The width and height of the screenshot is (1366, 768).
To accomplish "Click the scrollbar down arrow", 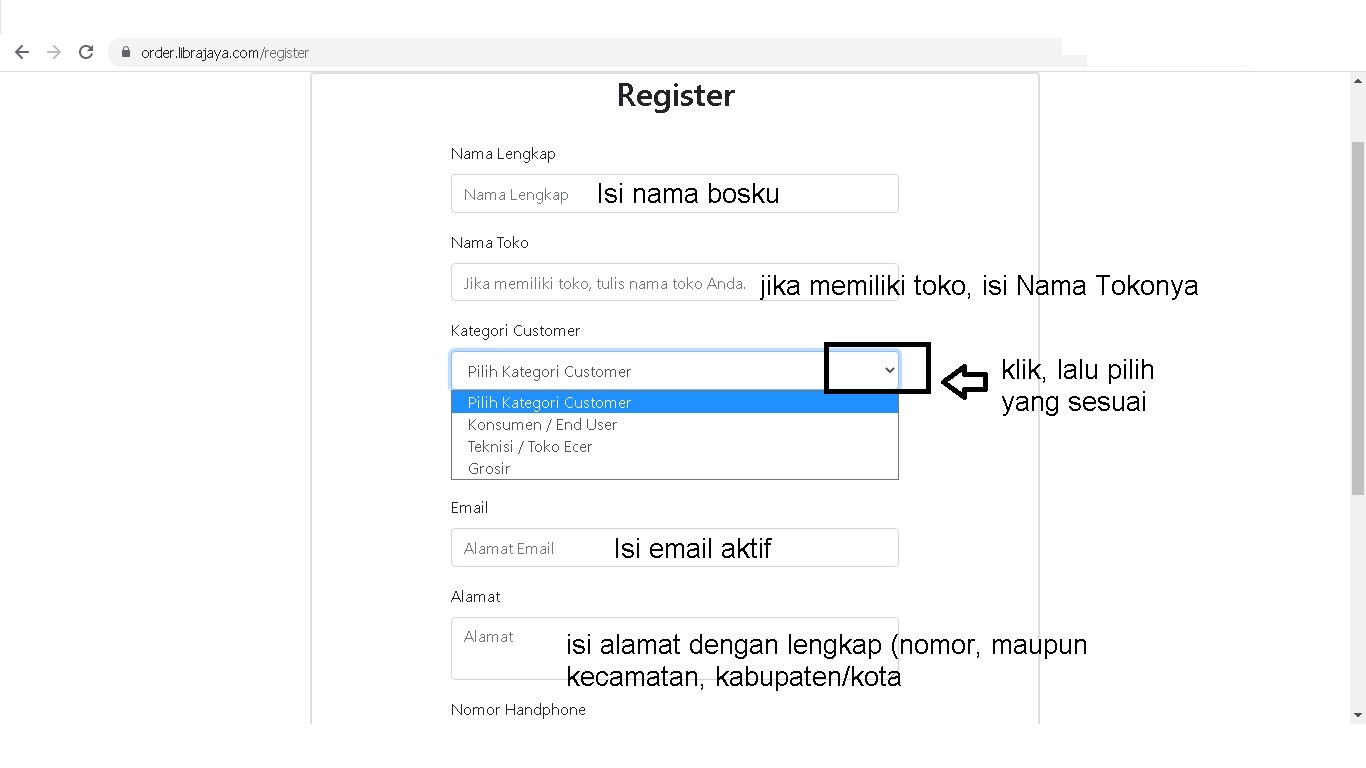I will 1357,715.
